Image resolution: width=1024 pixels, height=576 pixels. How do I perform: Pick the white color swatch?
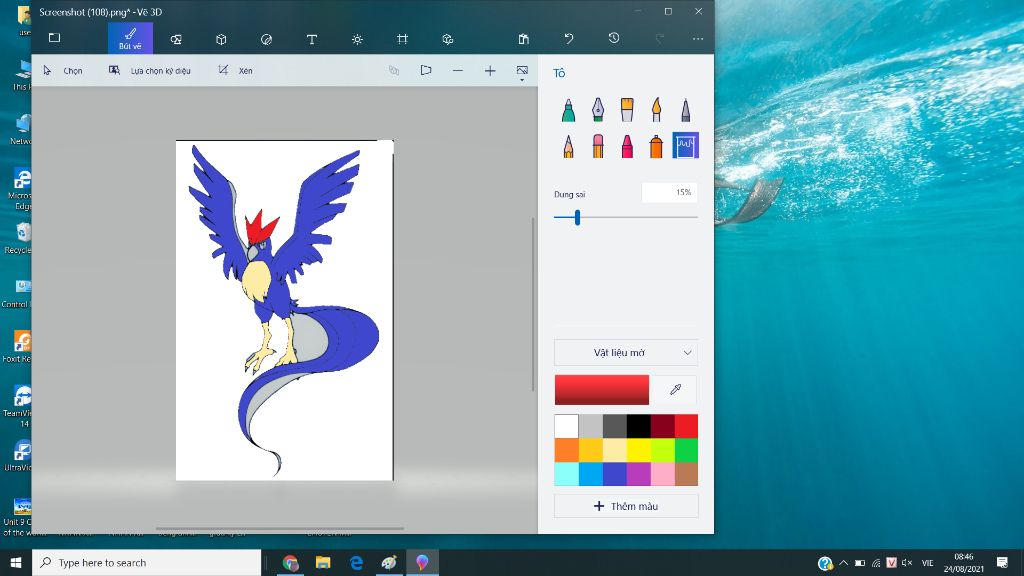566,426
